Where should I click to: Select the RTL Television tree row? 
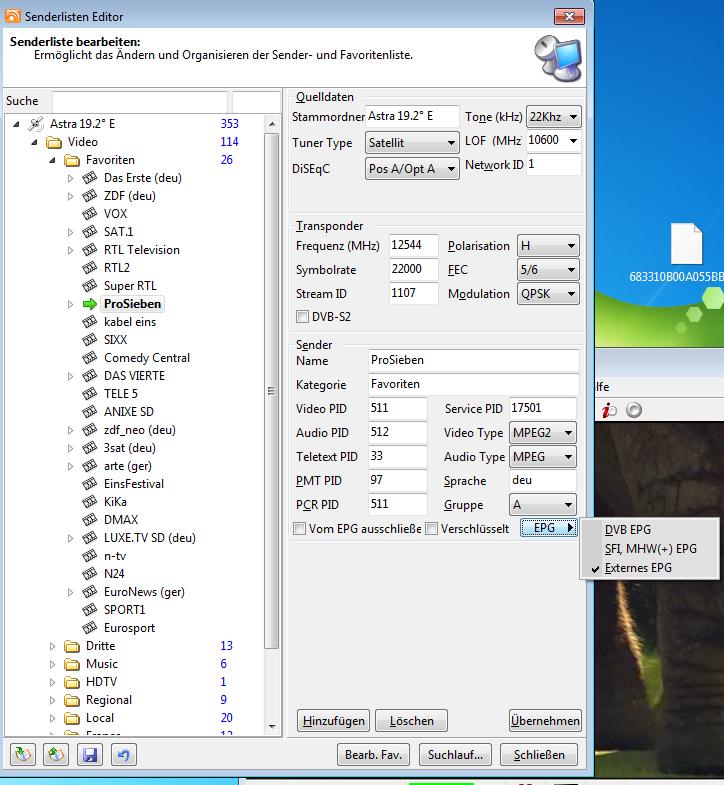[142, 250]
